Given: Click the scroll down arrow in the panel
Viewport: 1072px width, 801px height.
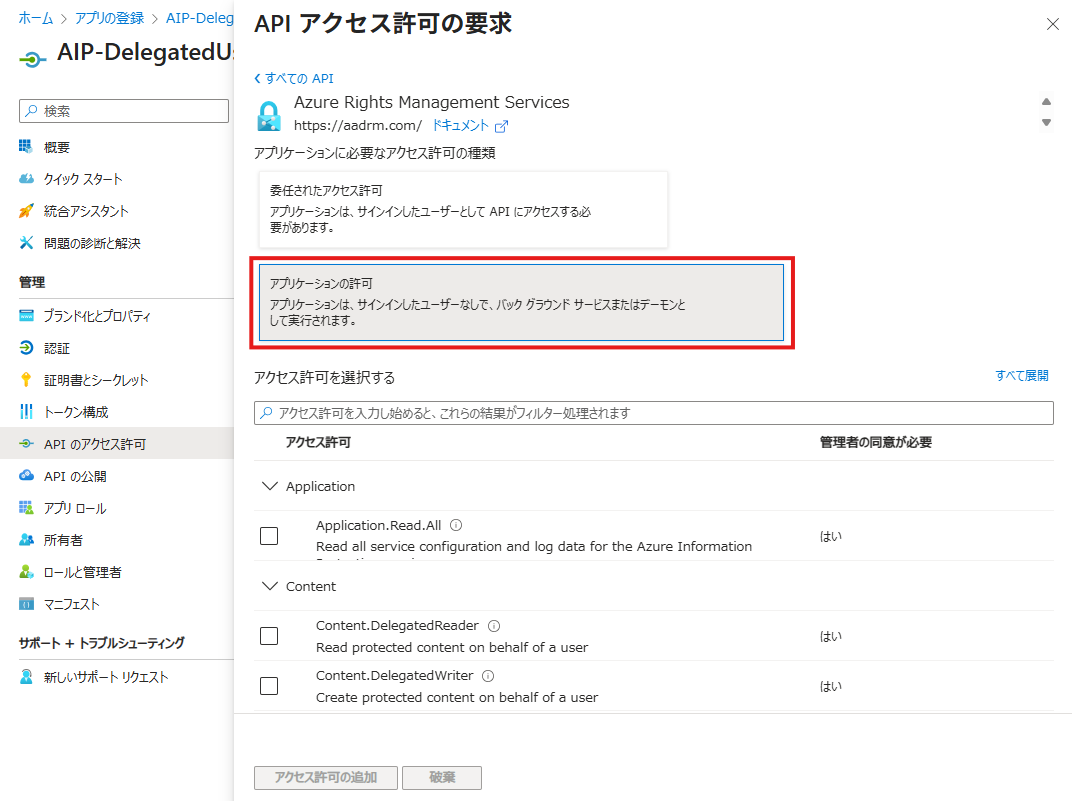Looking at the screenshot, I should click(1046, 122).
